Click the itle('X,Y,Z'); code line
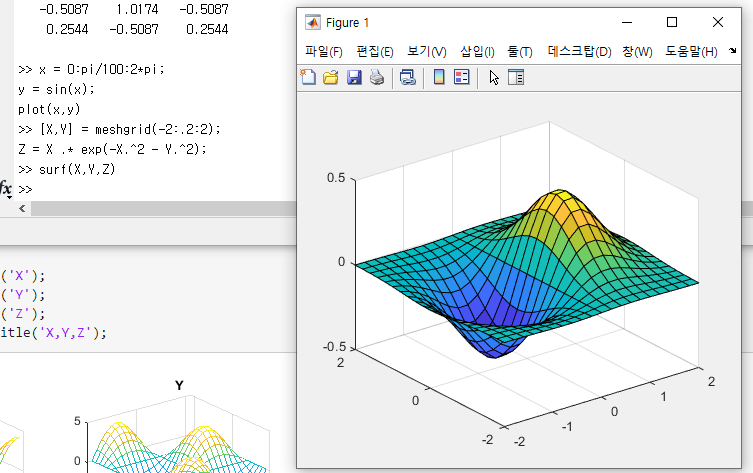The image size is (753, 473). coord(53,332)
